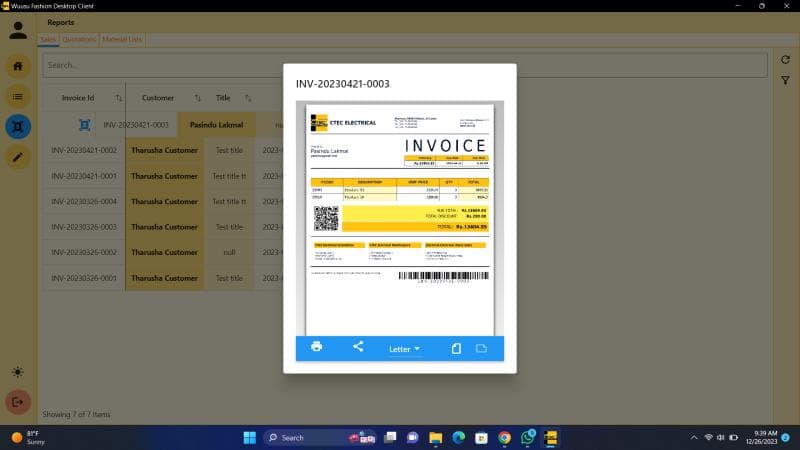Toggle the light/dark theme sun icon
Screen dimensions: 800x450
click(x=18, y=371)
